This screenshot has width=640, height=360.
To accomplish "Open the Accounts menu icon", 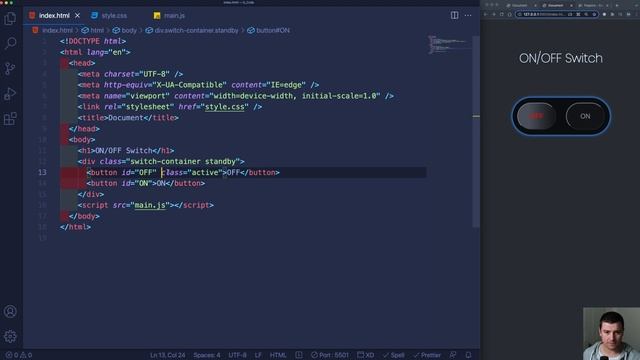I will (x=10, y=311).
